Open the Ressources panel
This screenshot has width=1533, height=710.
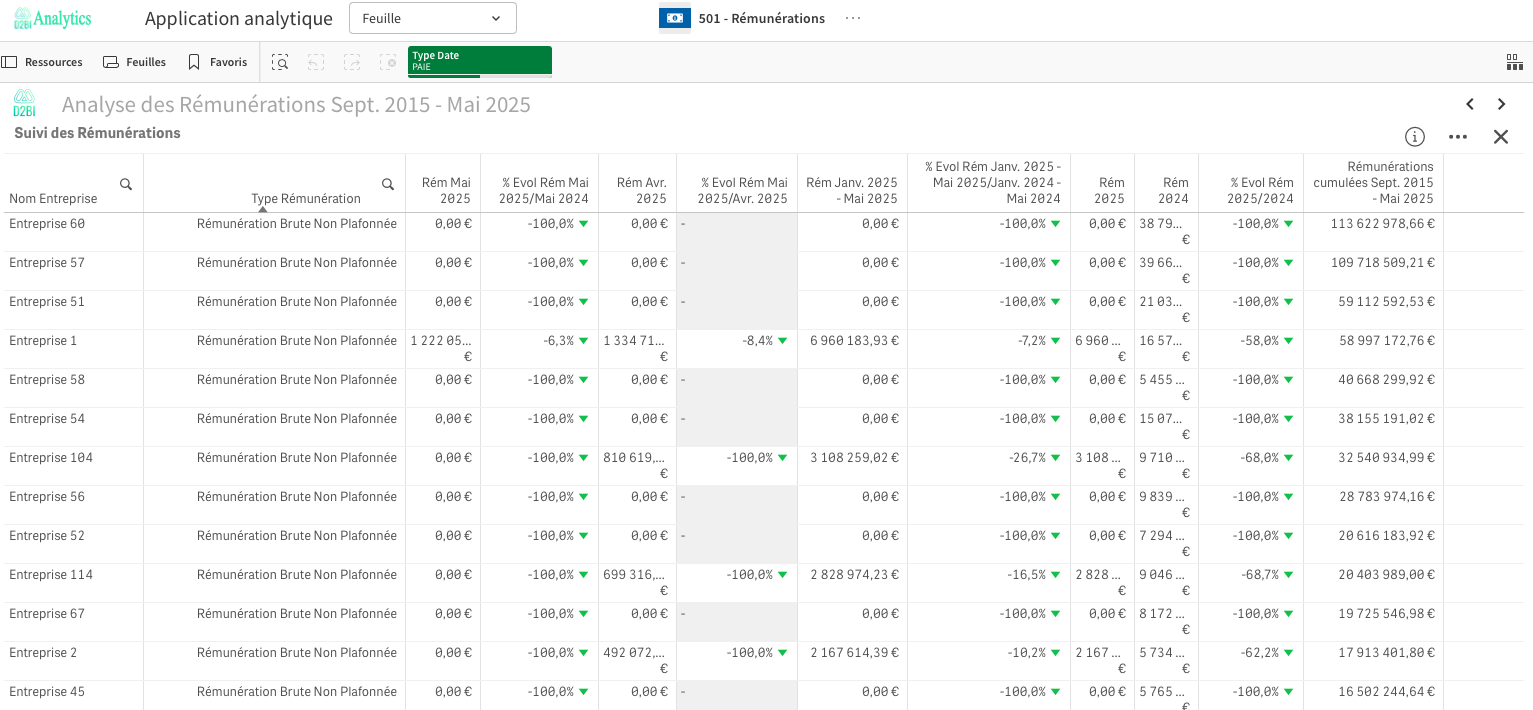pos(42,62)
